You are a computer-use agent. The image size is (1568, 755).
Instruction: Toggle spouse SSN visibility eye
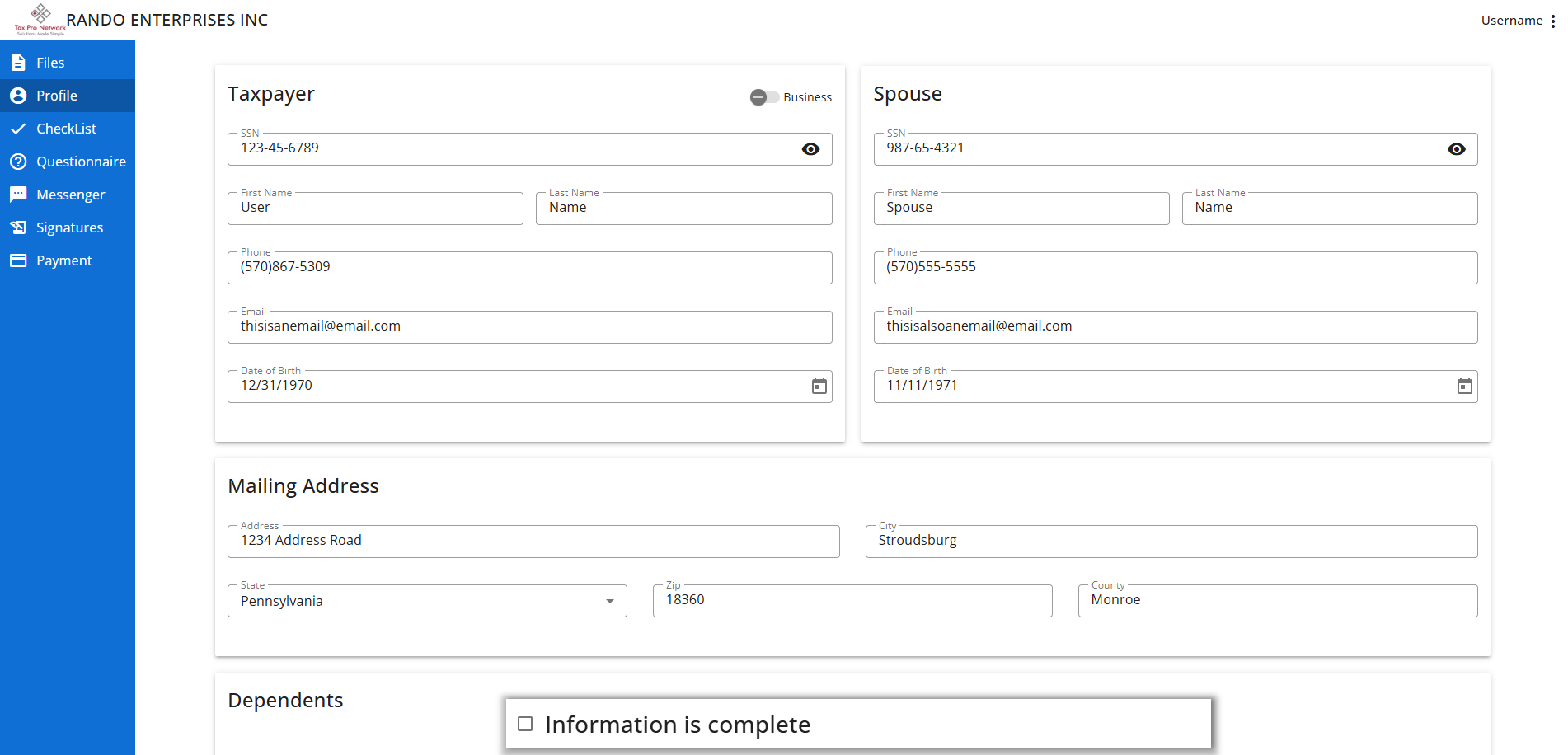tap(1456, 149)
